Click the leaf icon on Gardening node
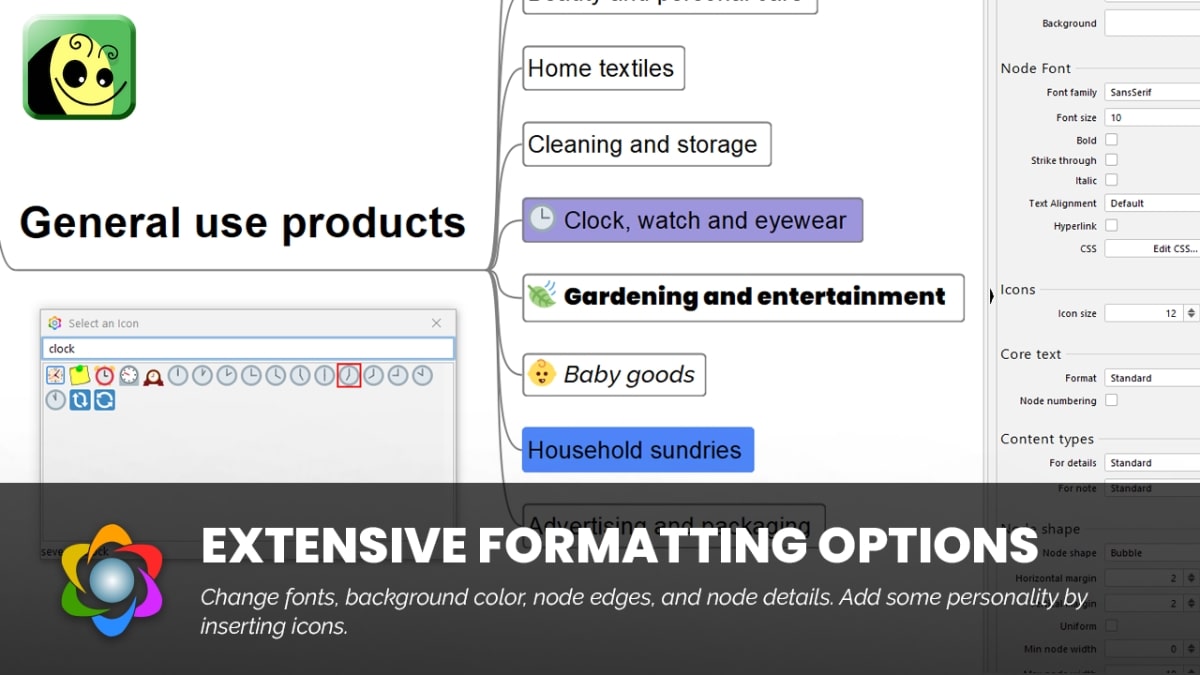1200x675 pixels. click(x=542, y=295)
